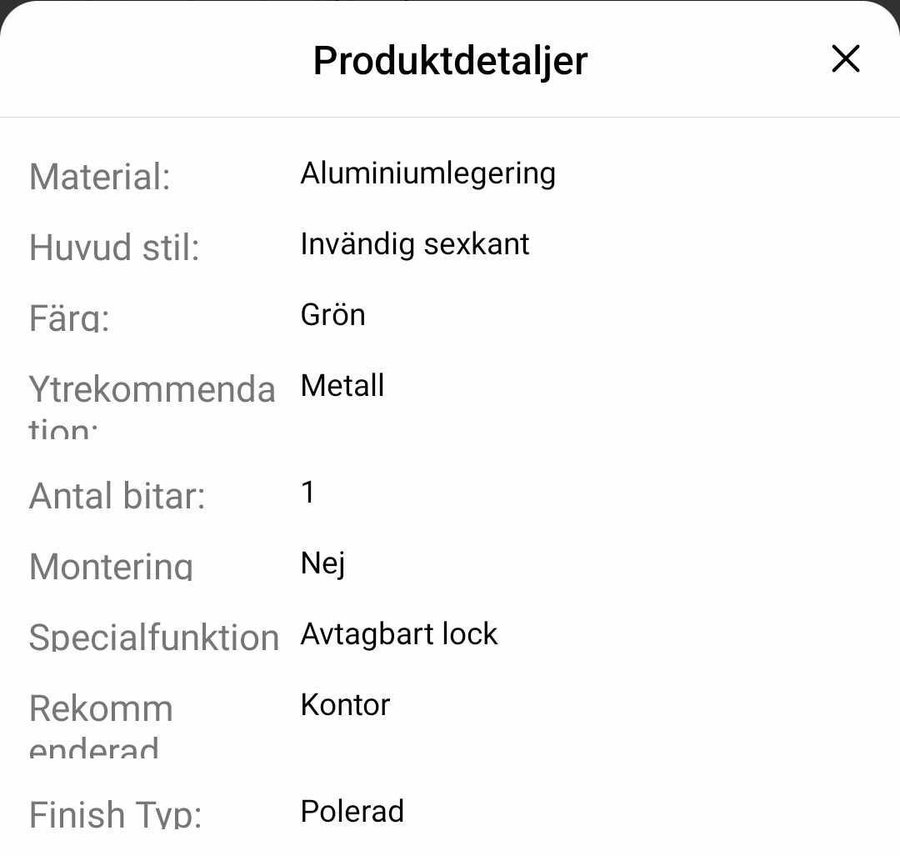Select the Material label
The width and height of the screenshot is (900, 856).
tap(100, 177)
